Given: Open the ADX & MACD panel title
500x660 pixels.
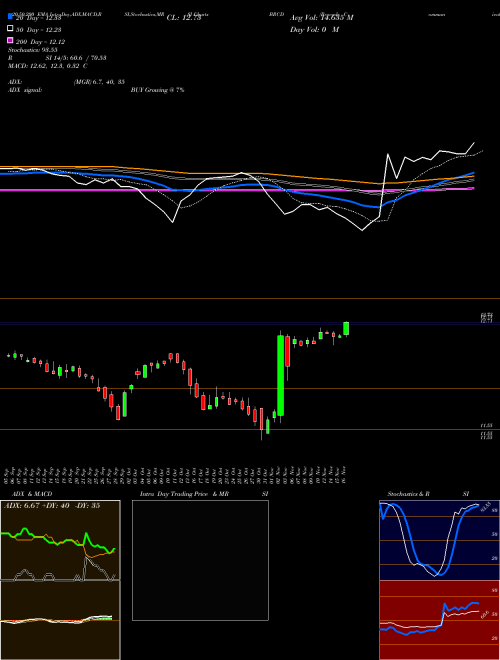Looking at the screenshot, I should tap(32, 494).
